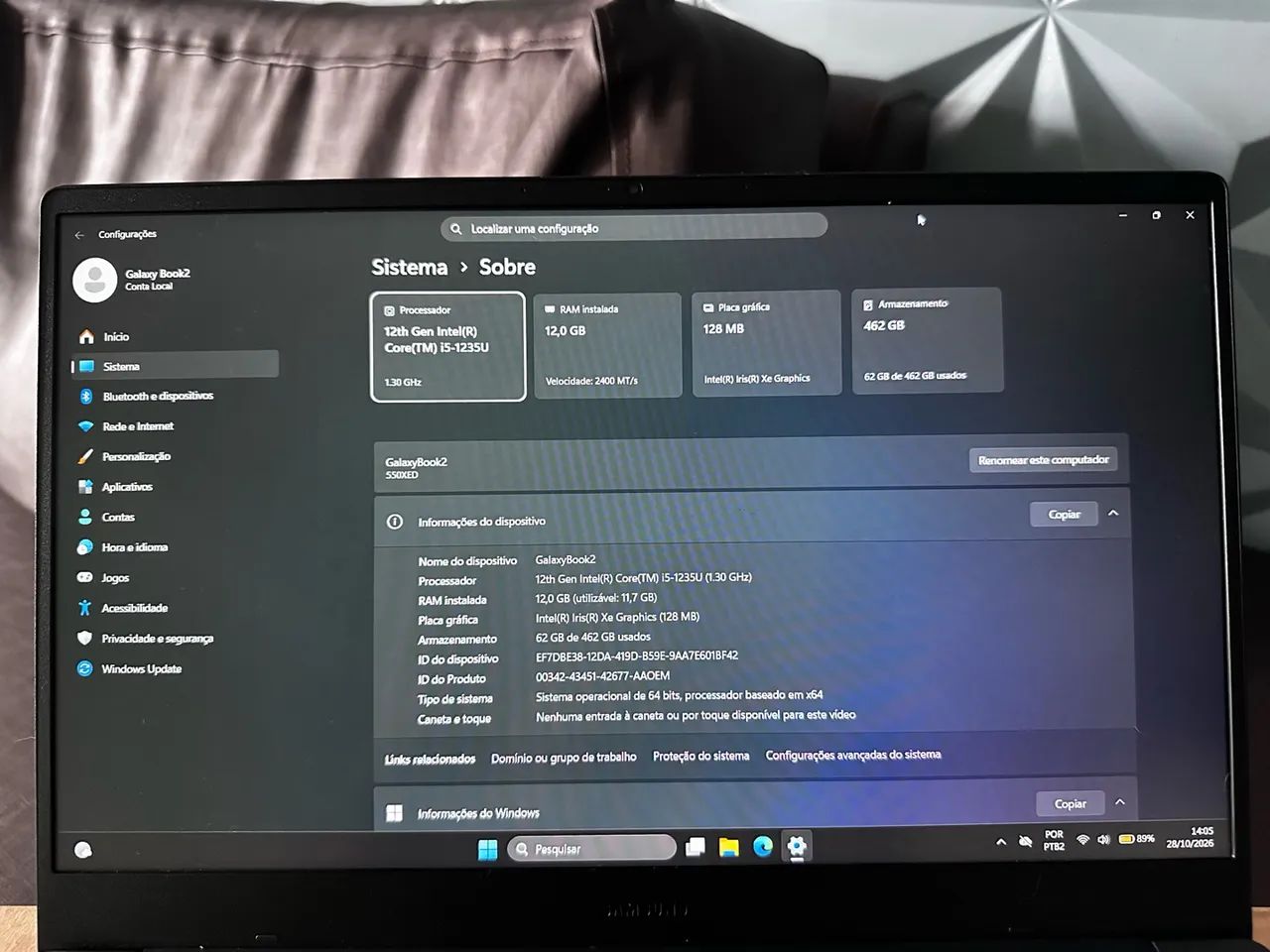Screen dimensions: 1270x952
Task: Click the Jogos controller icon
Action: 85,578
